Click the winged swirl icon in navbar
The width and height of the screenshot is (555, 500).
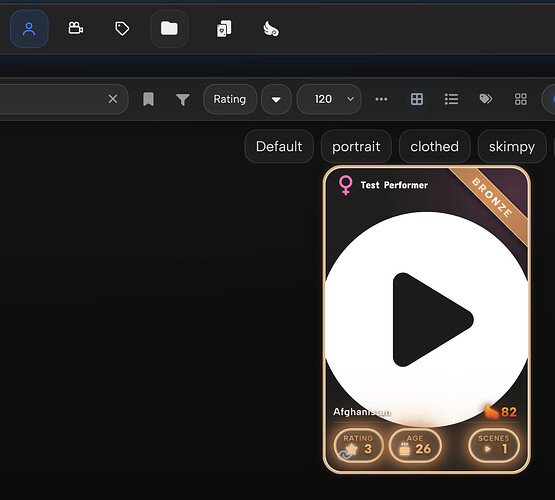click(x=271, y=29)
